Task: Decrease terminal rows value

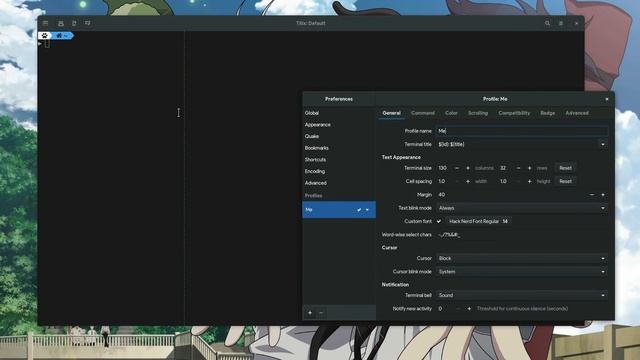Action: [x=518, y=168]
